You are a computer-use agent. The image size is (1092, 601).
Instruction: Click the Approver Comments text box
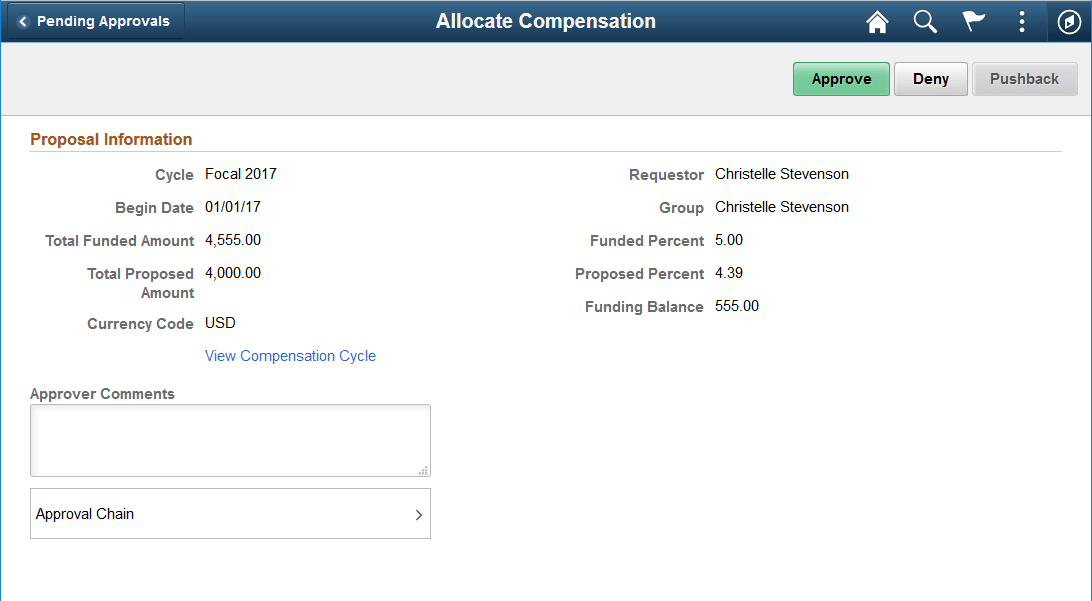tap(230, 440)
